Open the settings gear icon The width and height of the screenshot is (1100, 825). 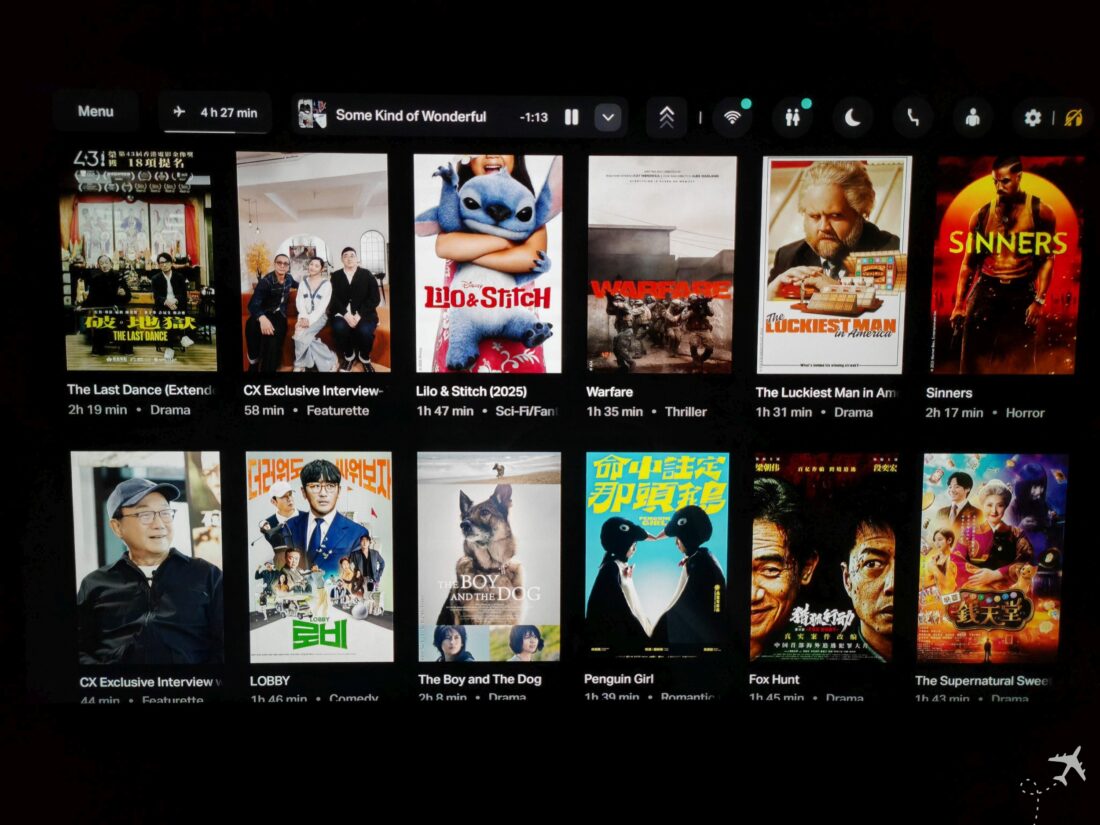[1032, 116]
